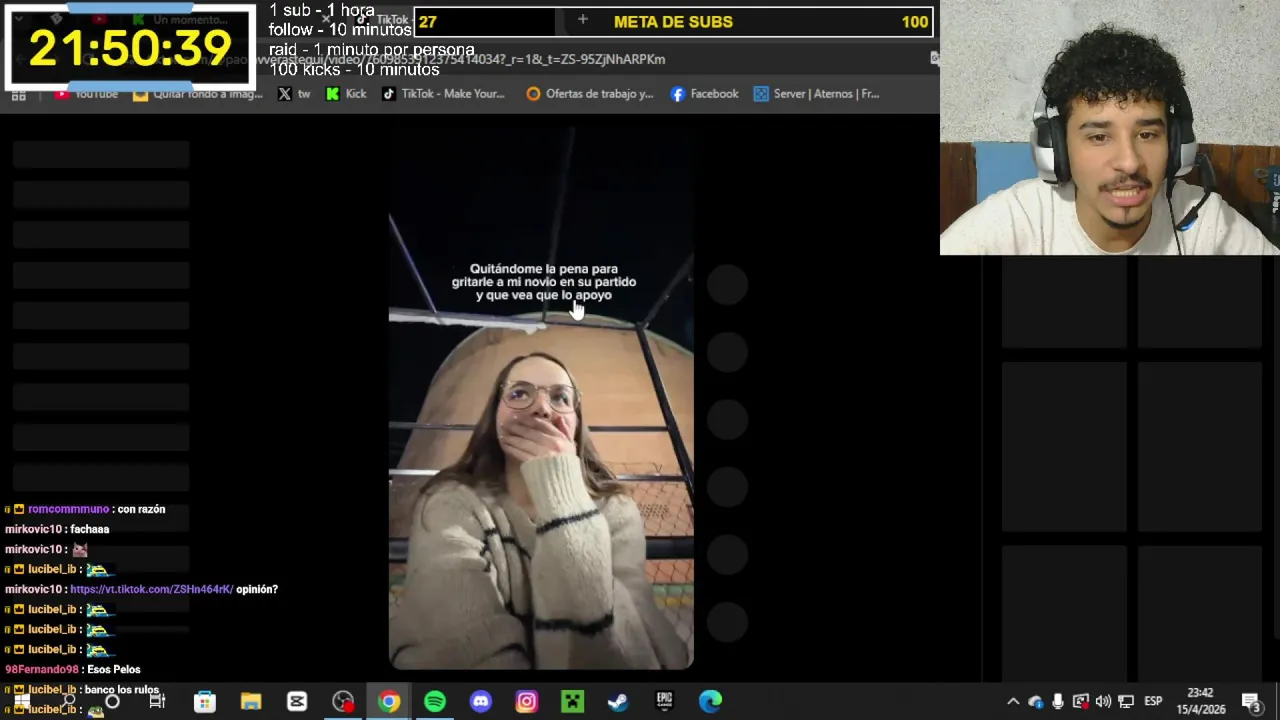Click the 21:50:39 countdown timer overlay
Viewport: 1280px width, 720px height.
(130, 48)
